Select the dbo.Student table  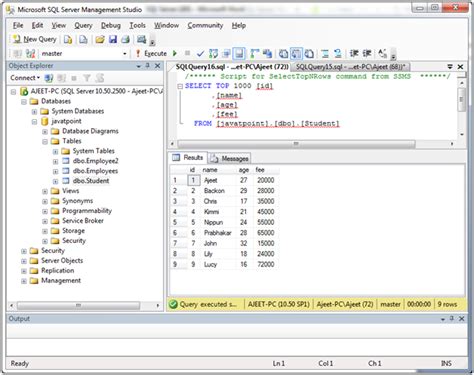[91, 181]
